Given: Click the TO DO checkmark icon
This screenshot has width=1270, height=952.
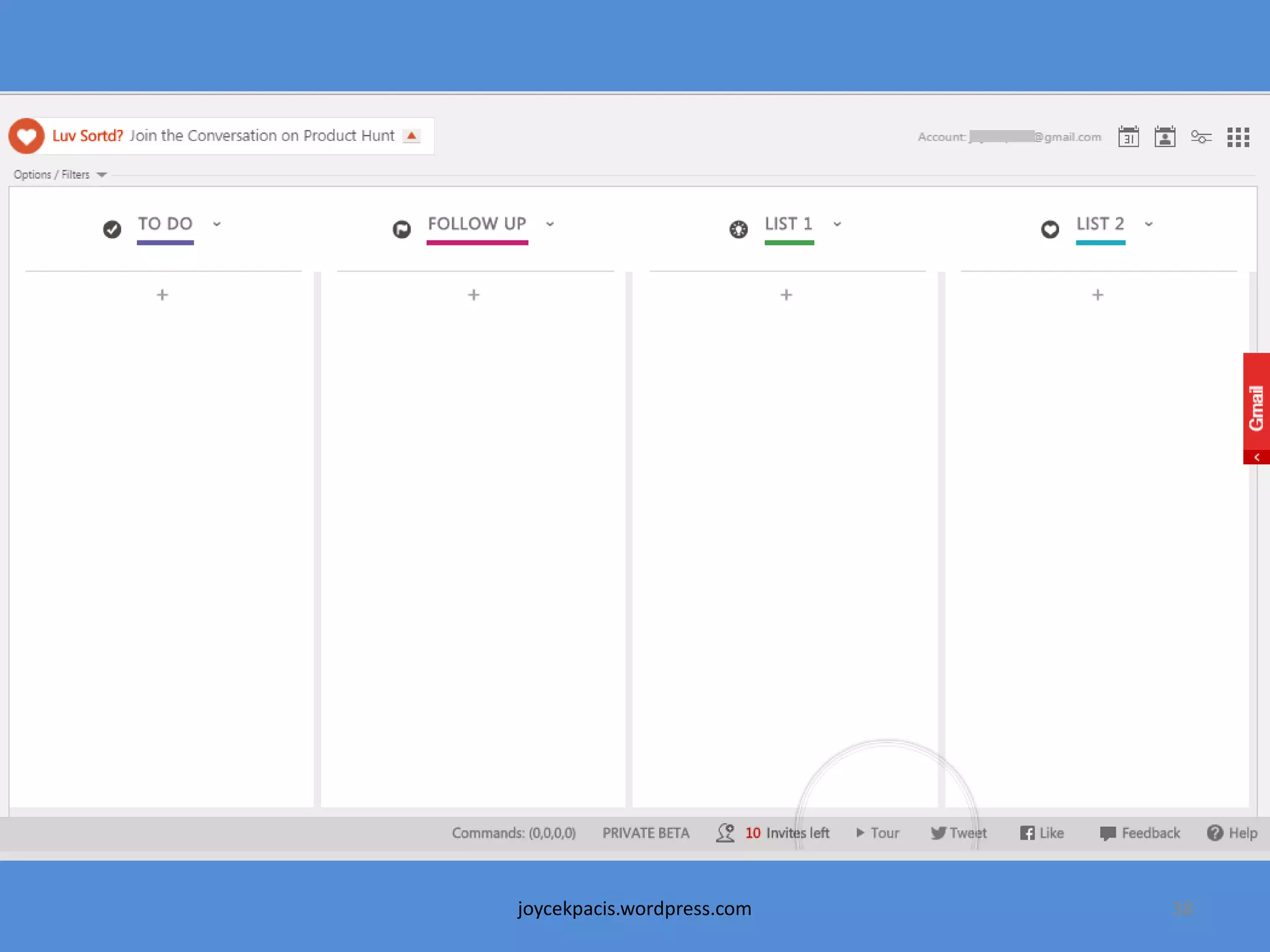Looking at the screenshot, I should 112,229.
